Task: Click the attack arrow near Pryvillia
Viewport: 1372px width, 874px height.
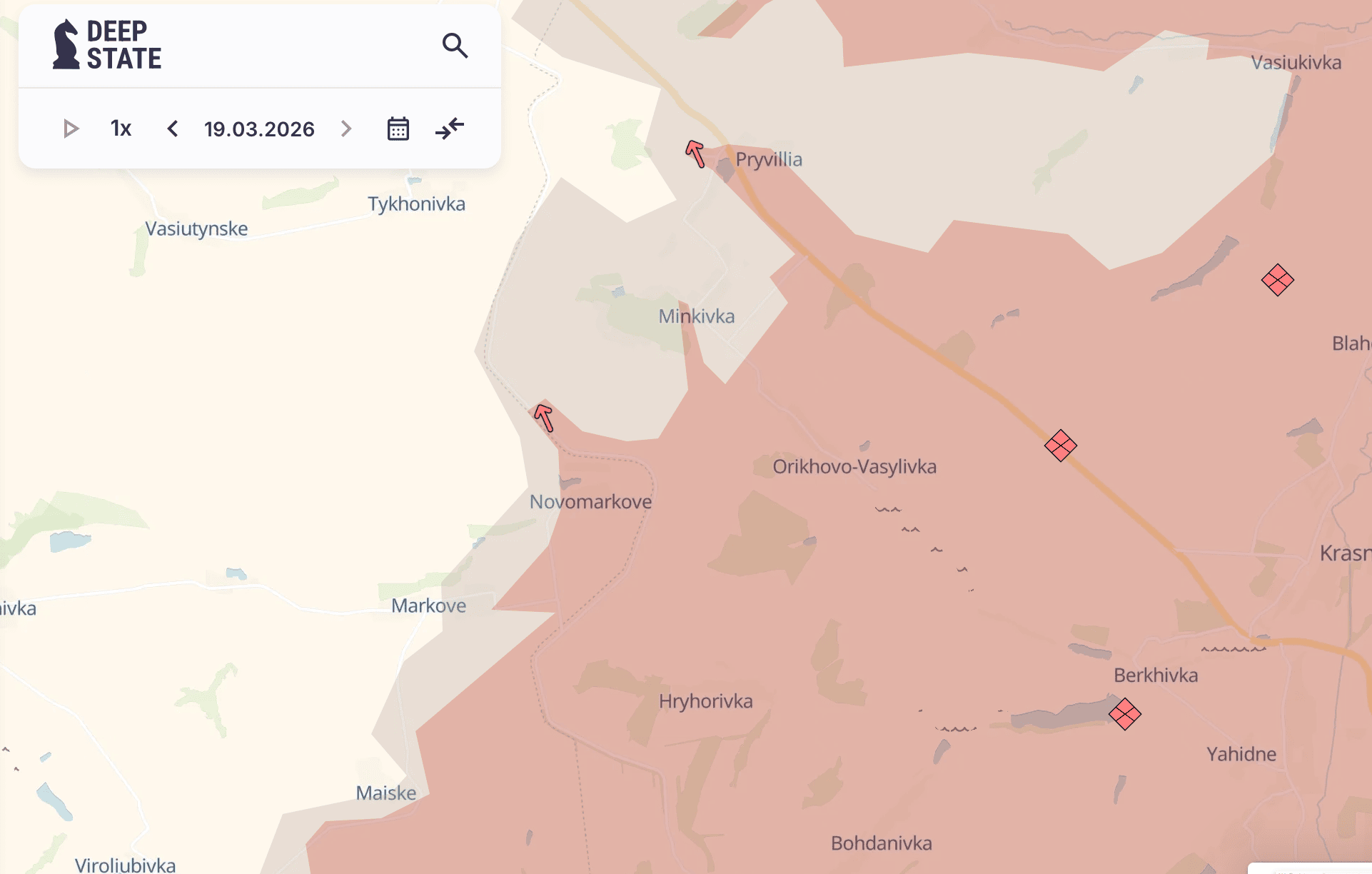Action: (x=695, y=154)
